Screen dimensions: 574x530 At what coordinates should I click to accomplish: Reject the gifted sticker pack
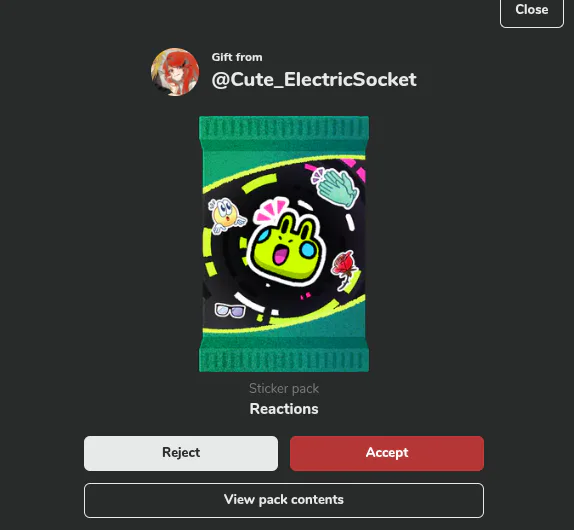pyautogui.click(x=181, y=453)
